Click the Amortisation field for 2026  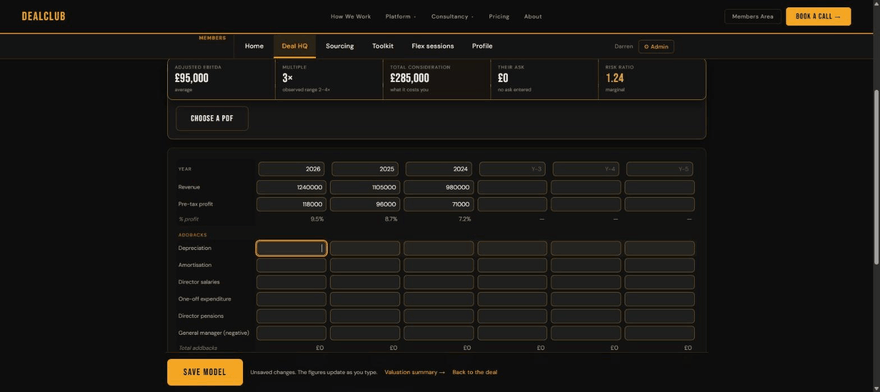[291, 265]
